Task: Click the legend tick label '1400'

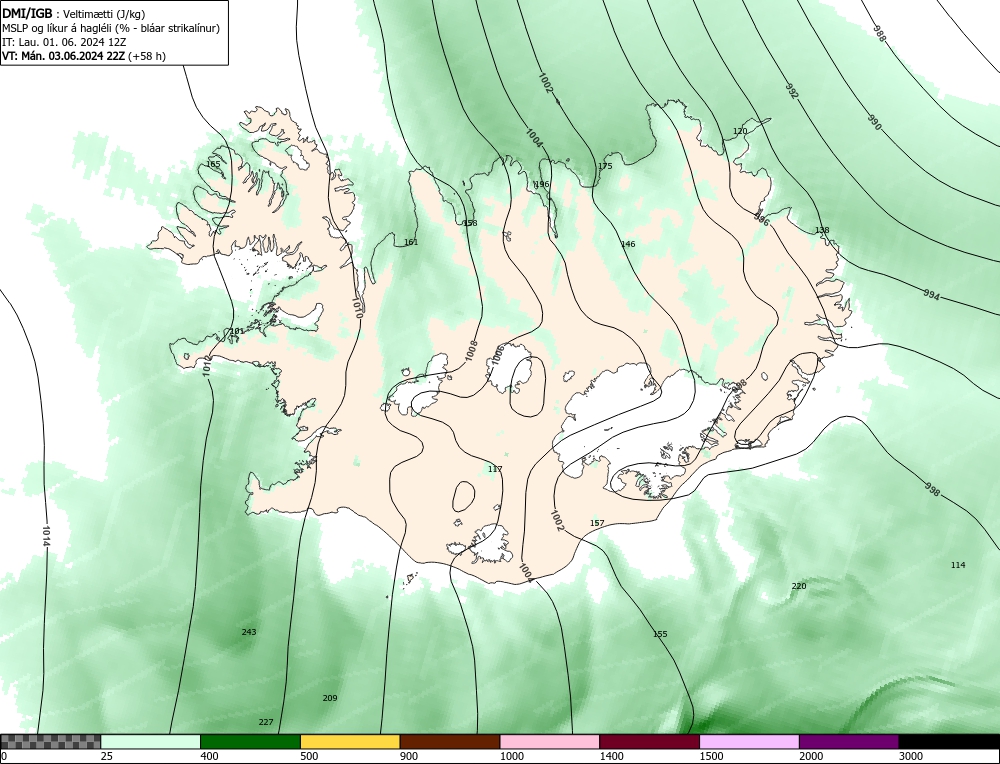Action: (x=612, y=756)
